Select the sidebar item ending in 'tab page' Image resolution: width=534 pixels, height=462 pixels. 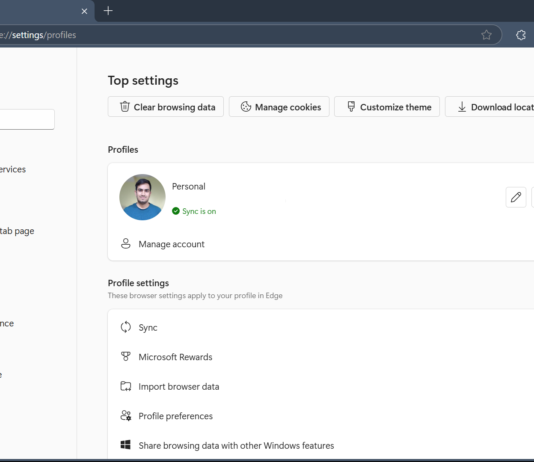(17, 231)
